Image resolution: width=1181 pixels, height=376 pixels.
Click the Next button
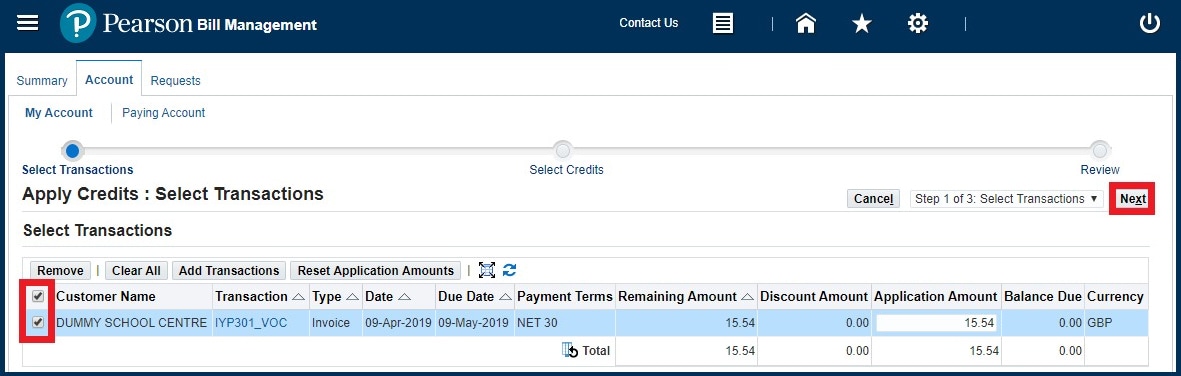1132,199
